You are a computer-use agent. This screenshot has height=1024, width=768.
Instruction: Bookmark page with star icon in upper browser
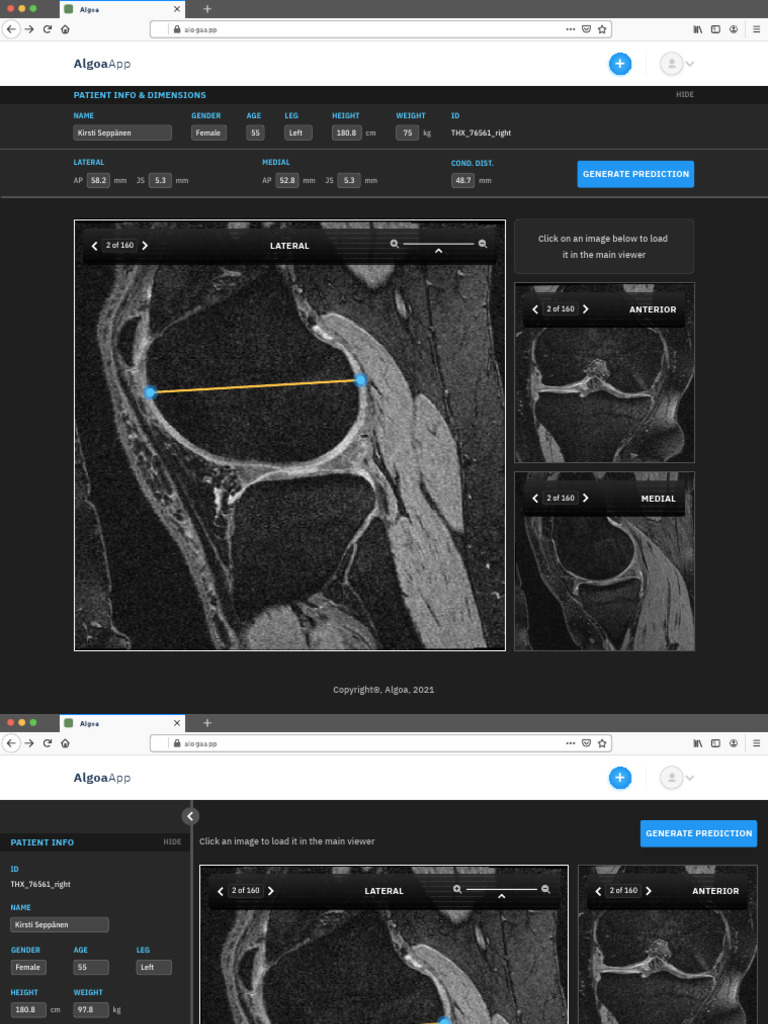(602, 29)
